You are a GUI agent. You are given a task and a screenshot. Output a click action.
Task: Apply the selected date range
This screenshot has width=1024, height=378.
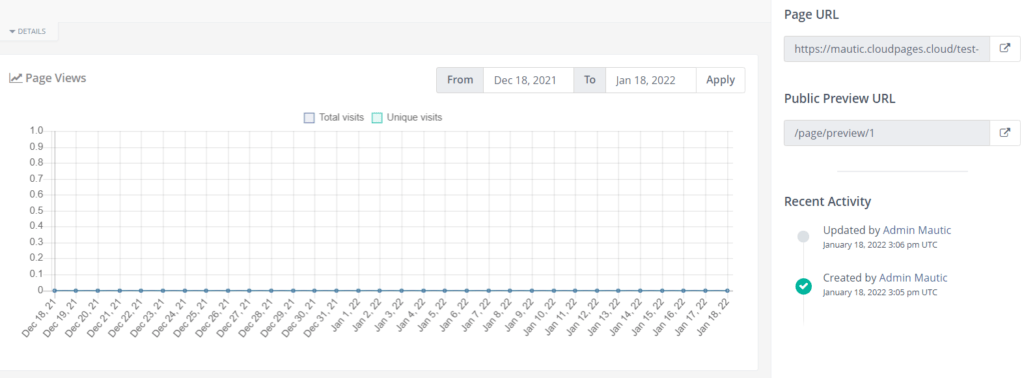[720, 80]
